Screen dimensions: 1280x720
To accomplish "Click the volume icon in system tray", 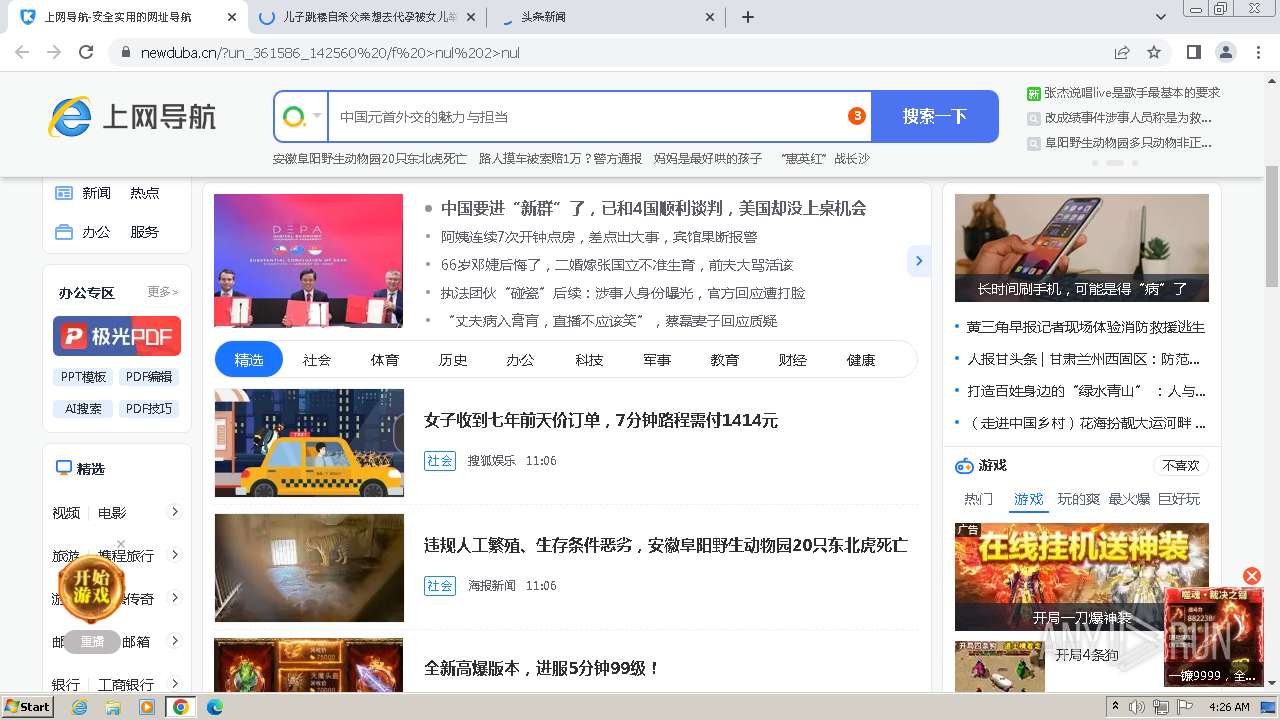I will (1137, 707).
